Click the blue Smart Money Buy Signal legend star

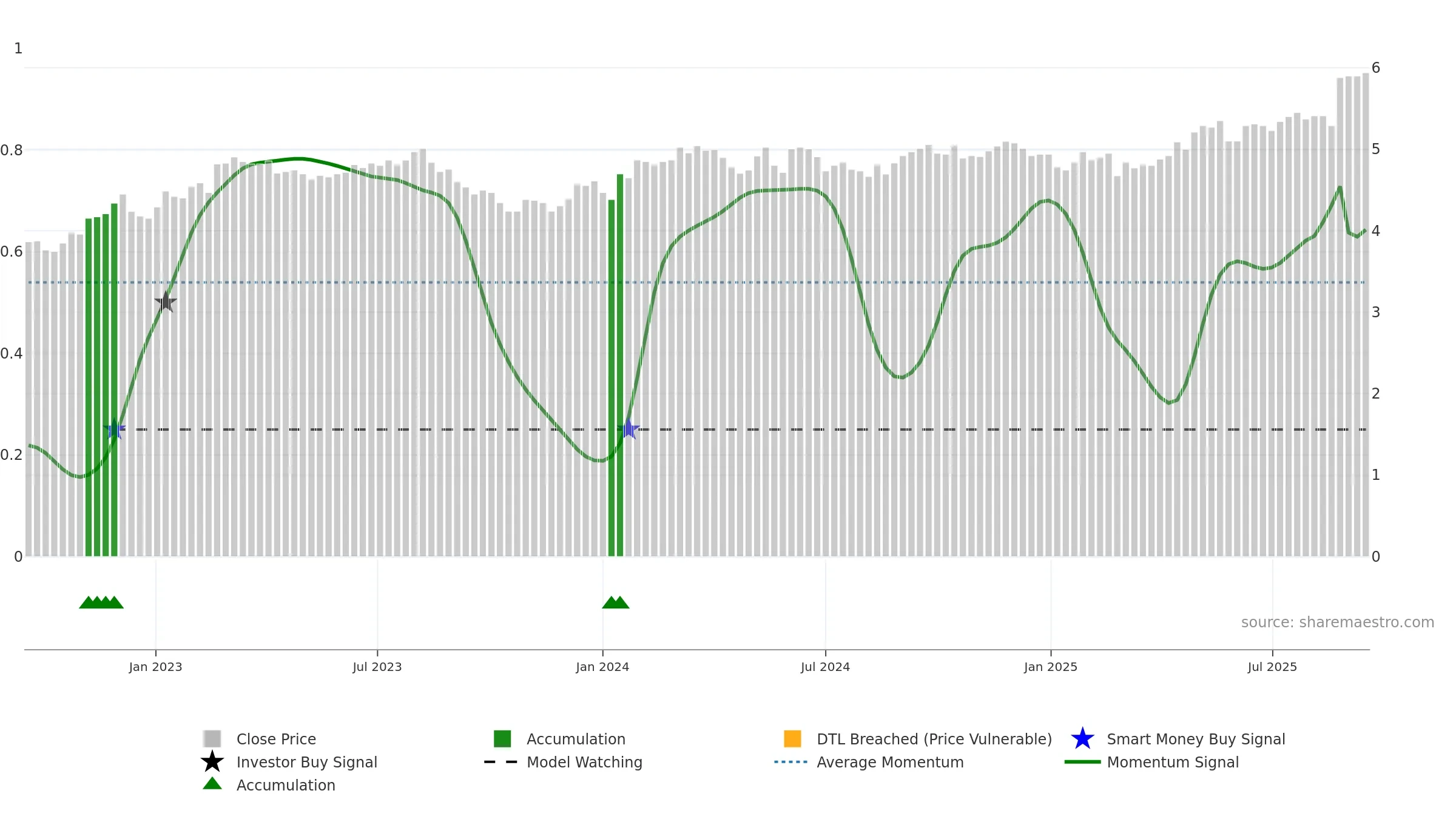click(1082, 739)
